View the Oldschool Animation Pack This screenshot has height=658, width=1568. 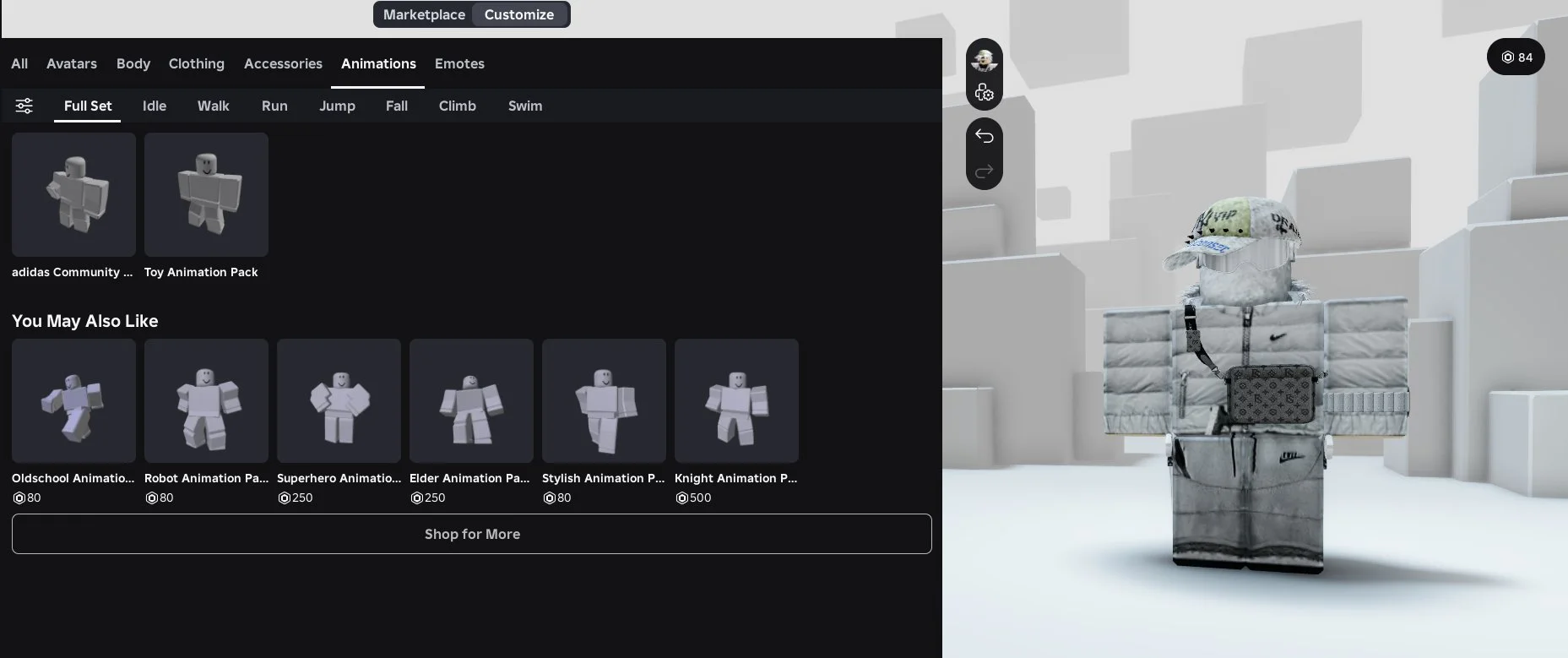point(73,401)
